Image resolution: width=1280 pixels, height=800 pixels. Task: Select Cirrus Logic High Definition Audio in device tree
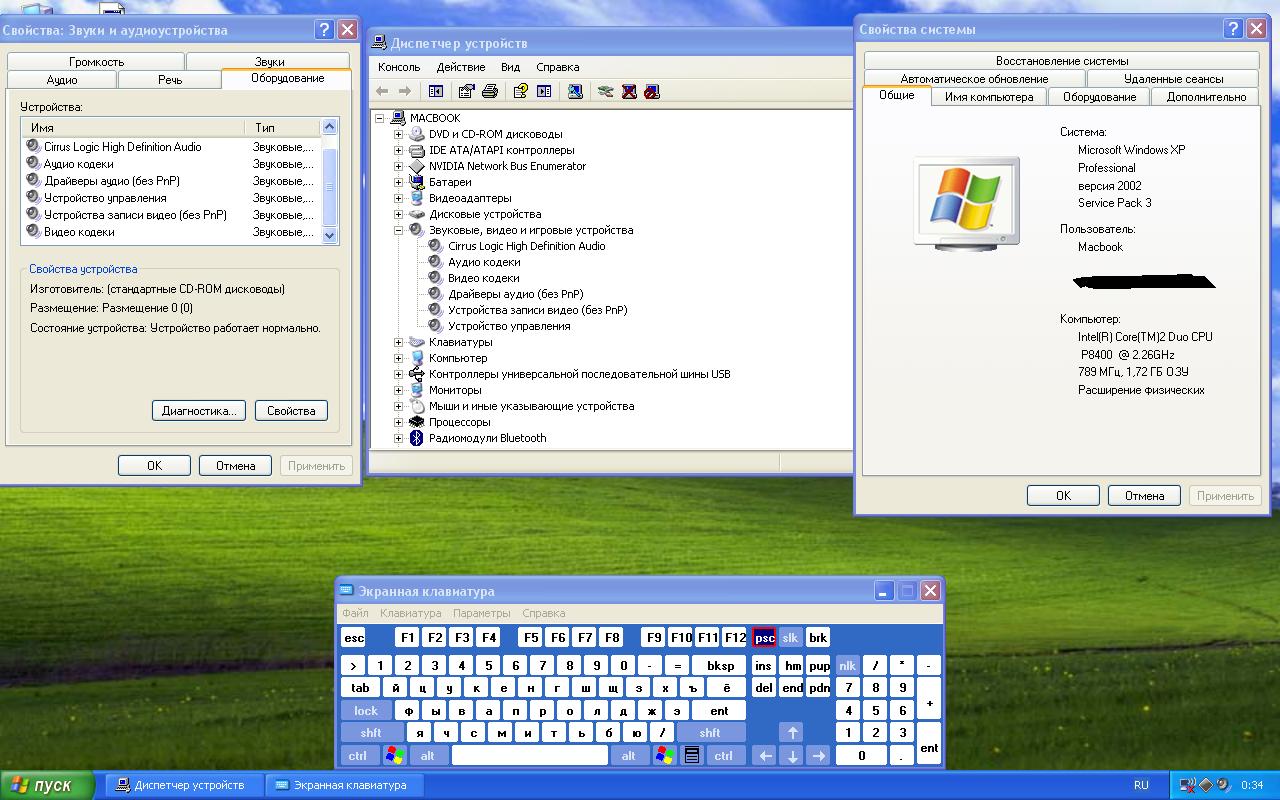[526, 246]
